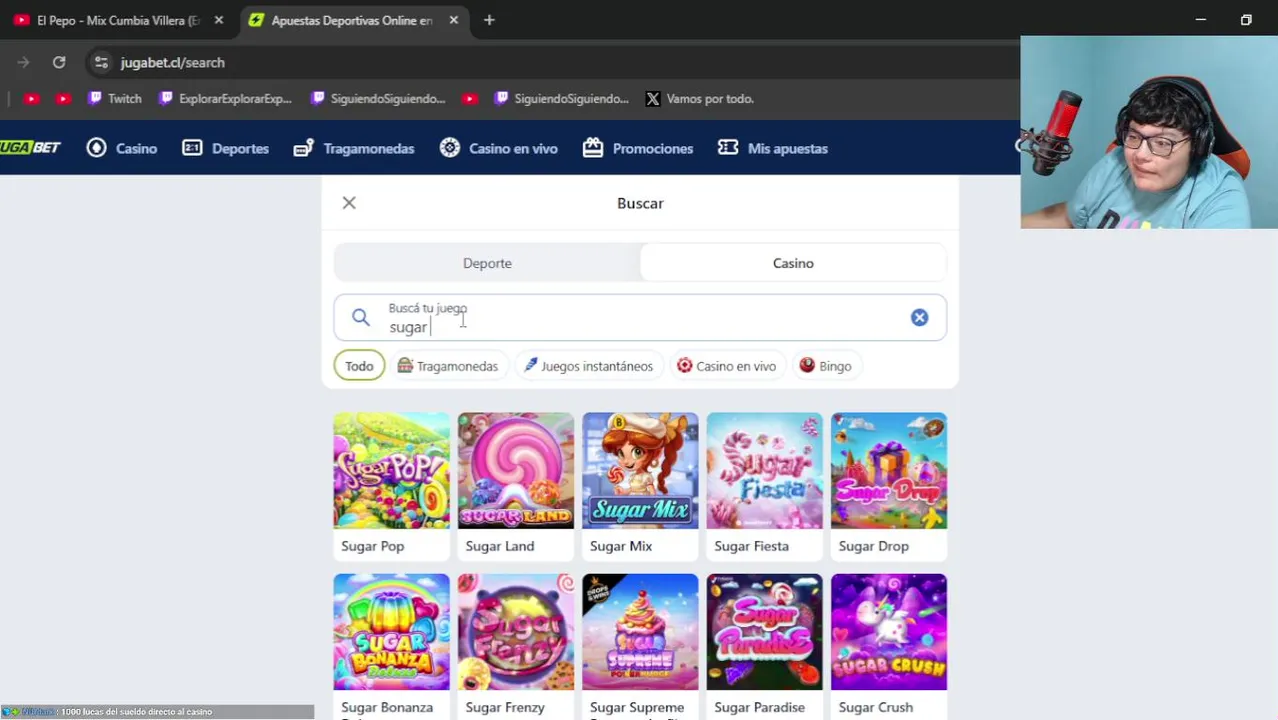Open the ExplorarExplorarExp bookmark

[x=225, y=99]
